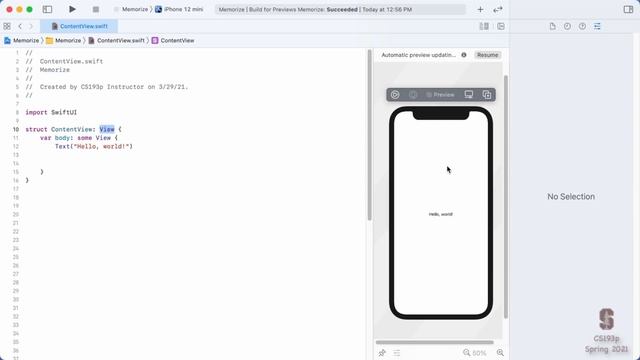
Task: Click the code review arrows icon
Action: pos(498,9)
